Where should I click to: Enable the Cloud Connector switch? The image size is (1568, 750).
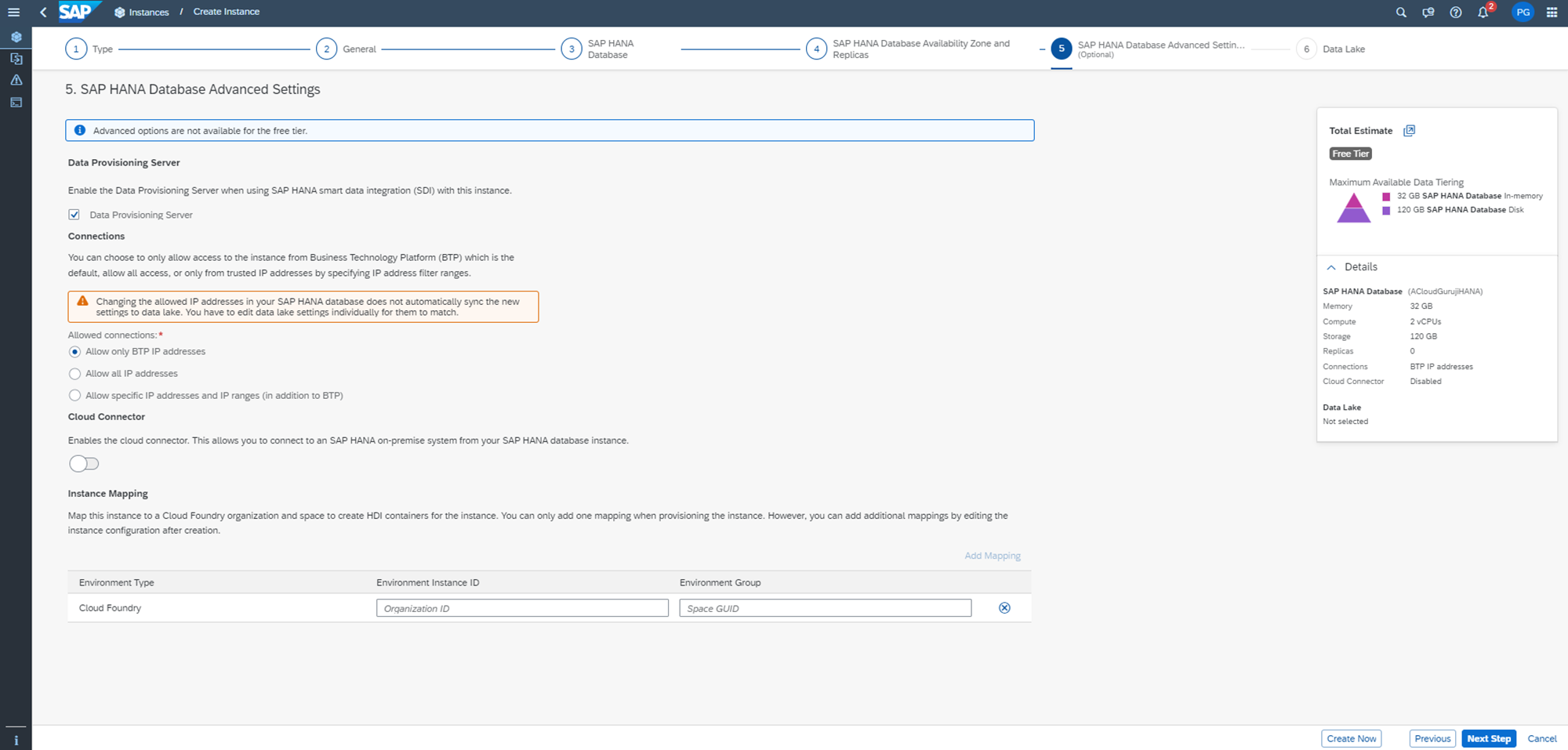(x=84, y=464)
